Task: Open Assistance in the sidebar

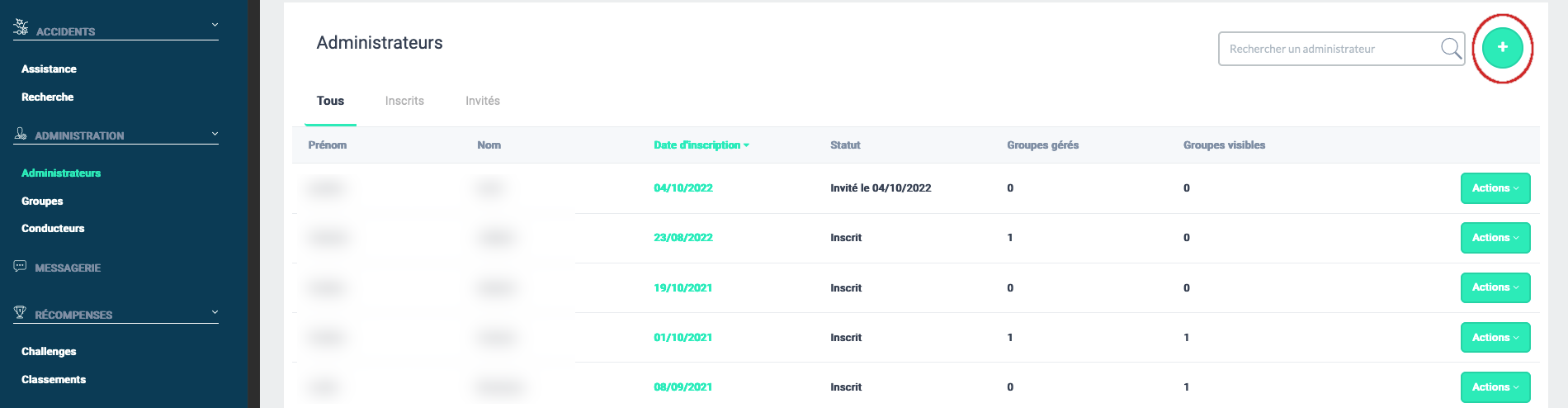Action: coord(49,69)
